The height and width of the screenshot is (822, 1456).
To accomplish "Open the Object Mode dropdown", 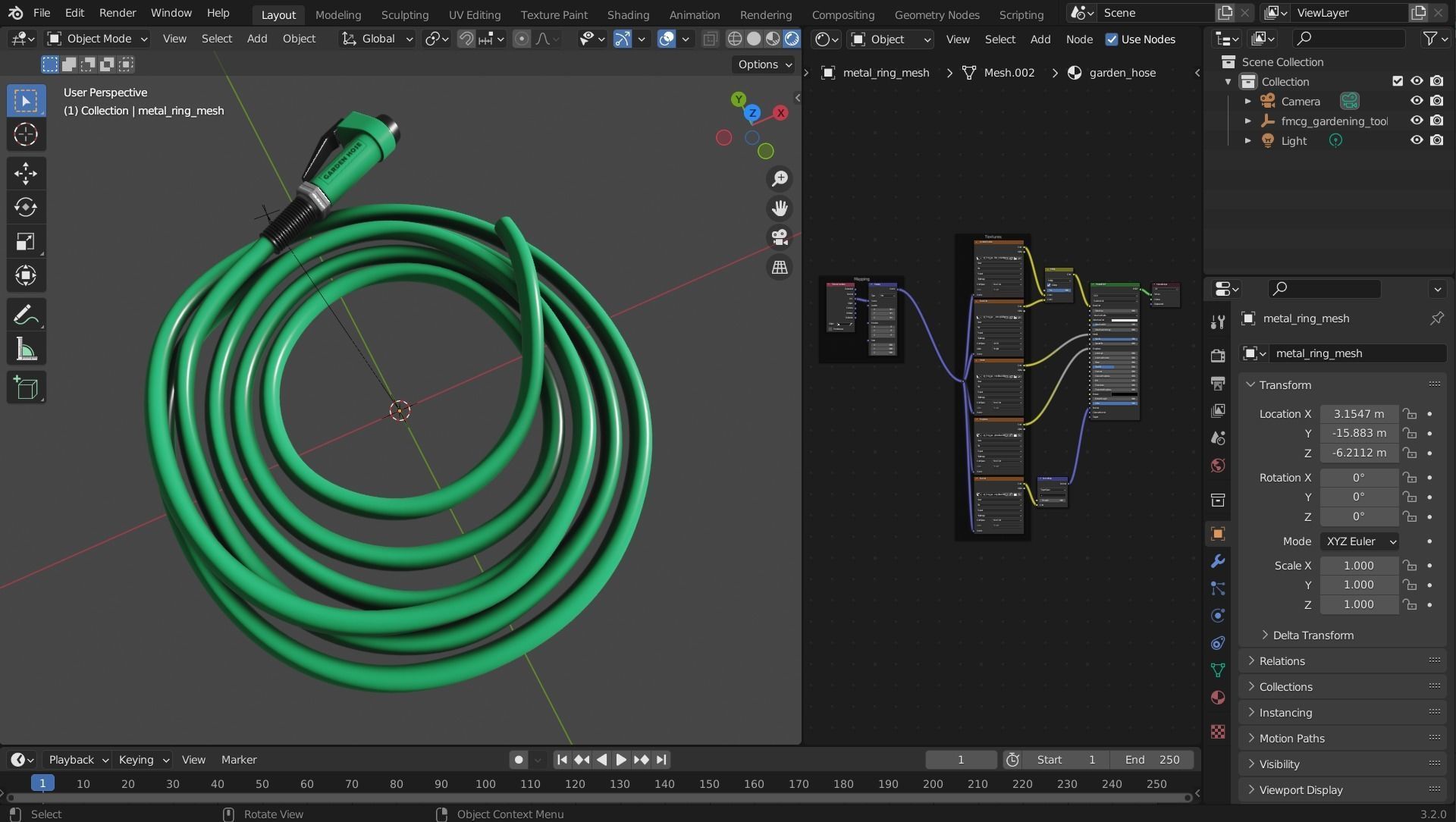I will 97,39.
